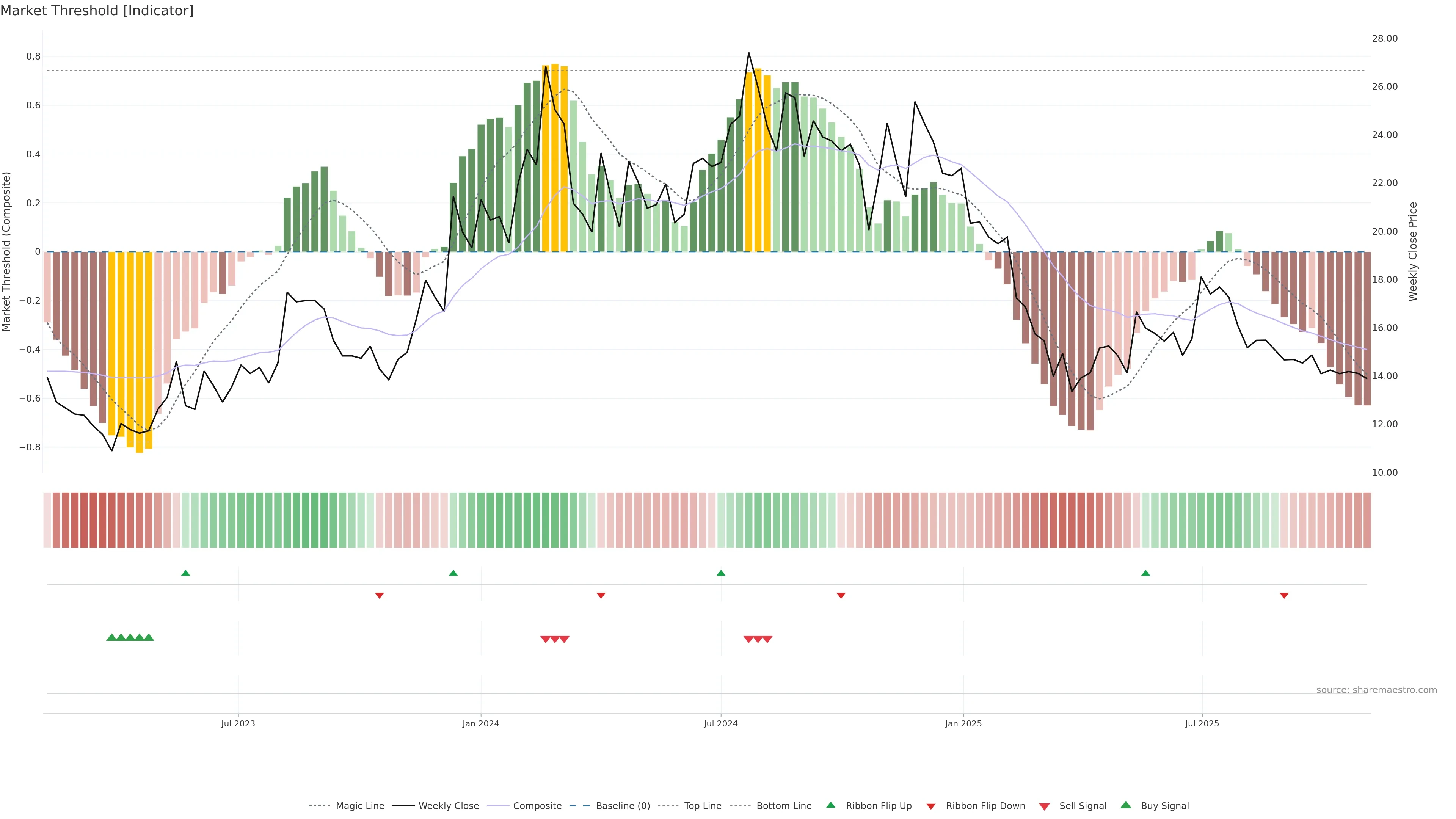Click the Top Line legend label

(703, 806)
